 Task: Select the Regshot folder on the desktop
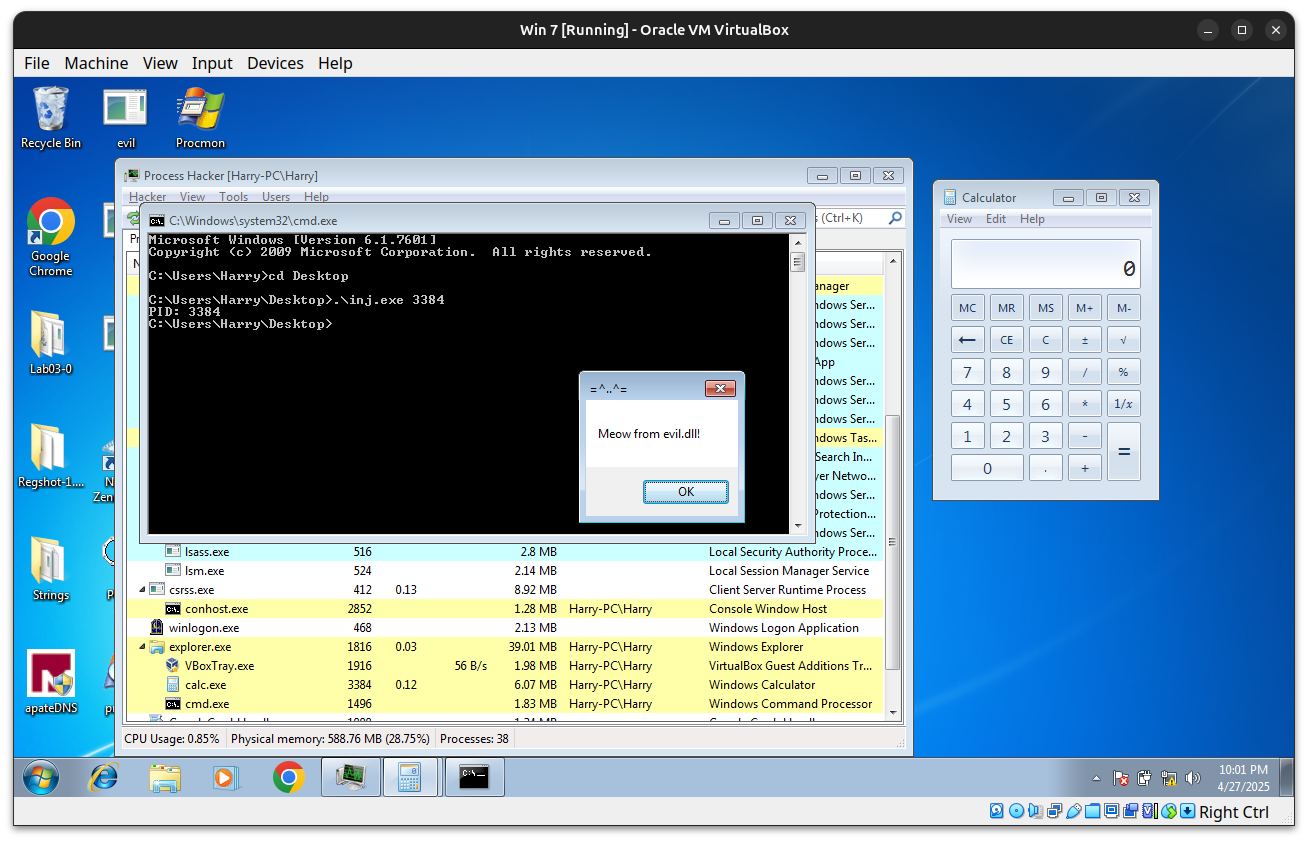50,456
